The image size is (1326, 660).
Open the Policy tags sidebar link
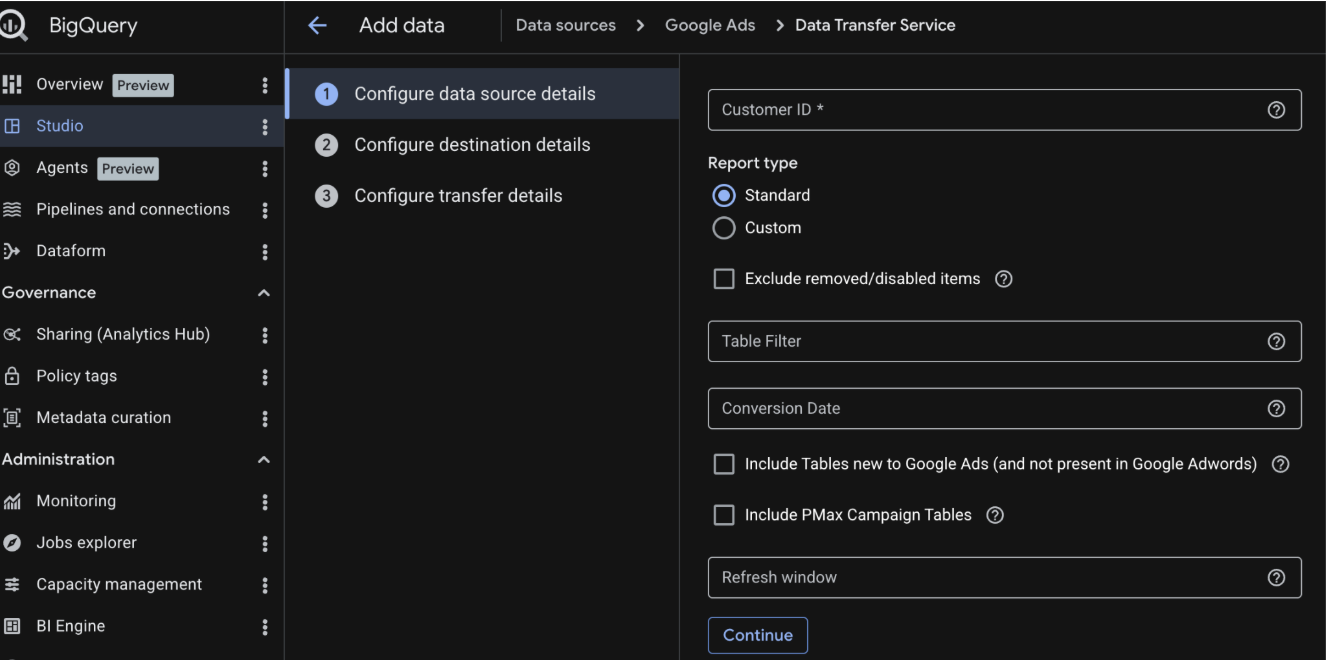(x=77, y=376)
